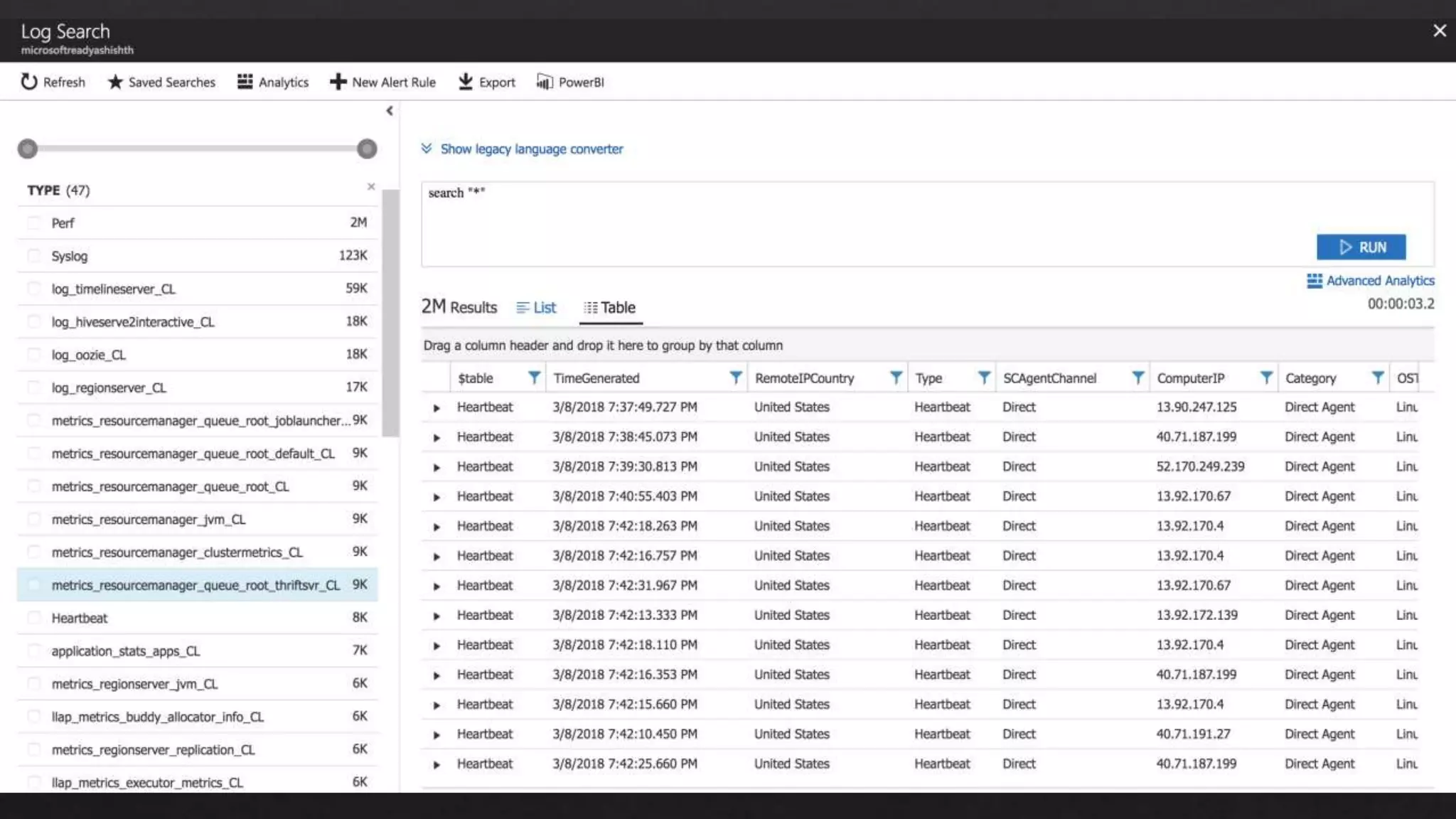Expand the first Heartbeat result row
1456x819 pixels.
pyautogui.click(x=437, y=408)
